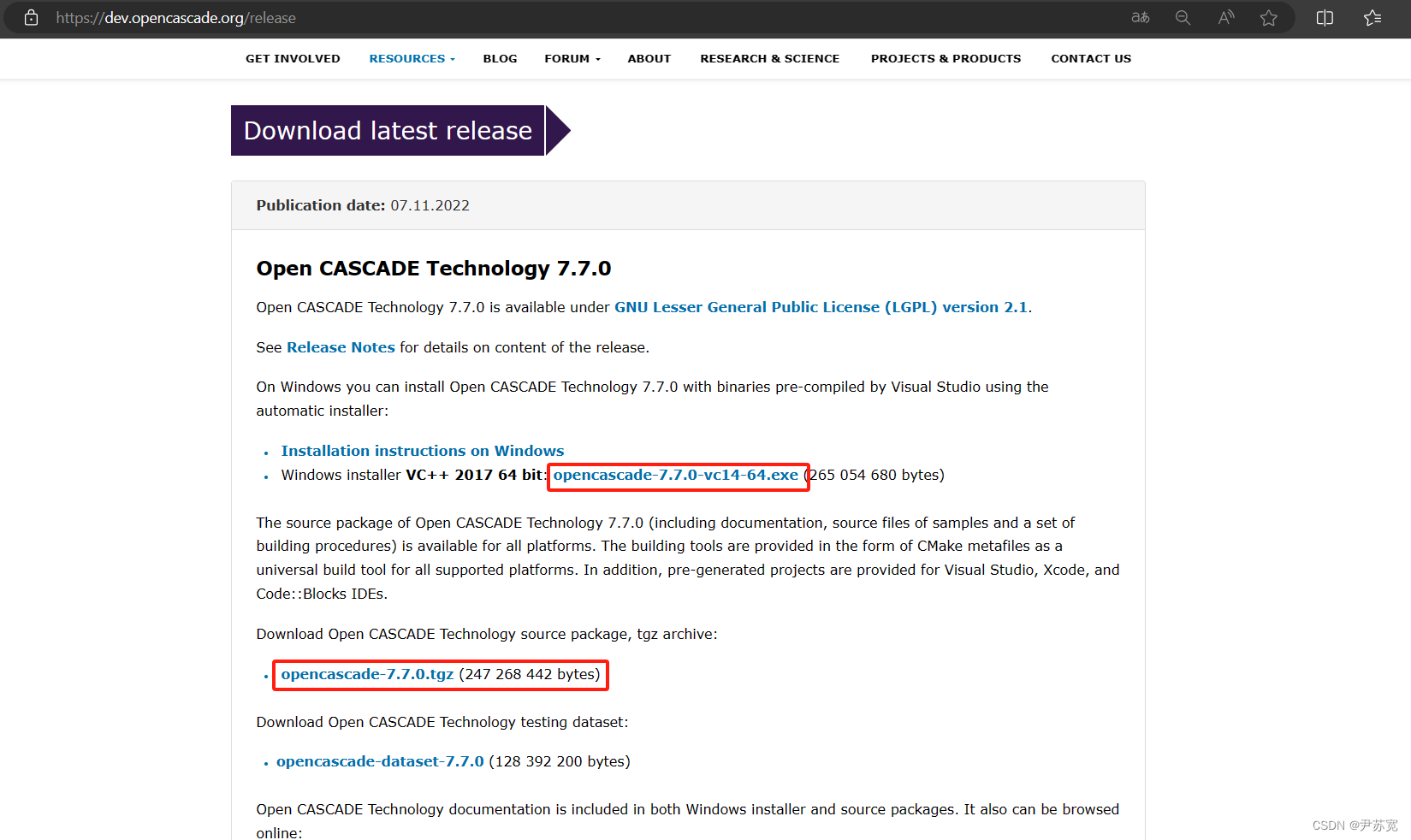Select the BLOG menu item
The image size is (1411, 840).
point(500,58)
